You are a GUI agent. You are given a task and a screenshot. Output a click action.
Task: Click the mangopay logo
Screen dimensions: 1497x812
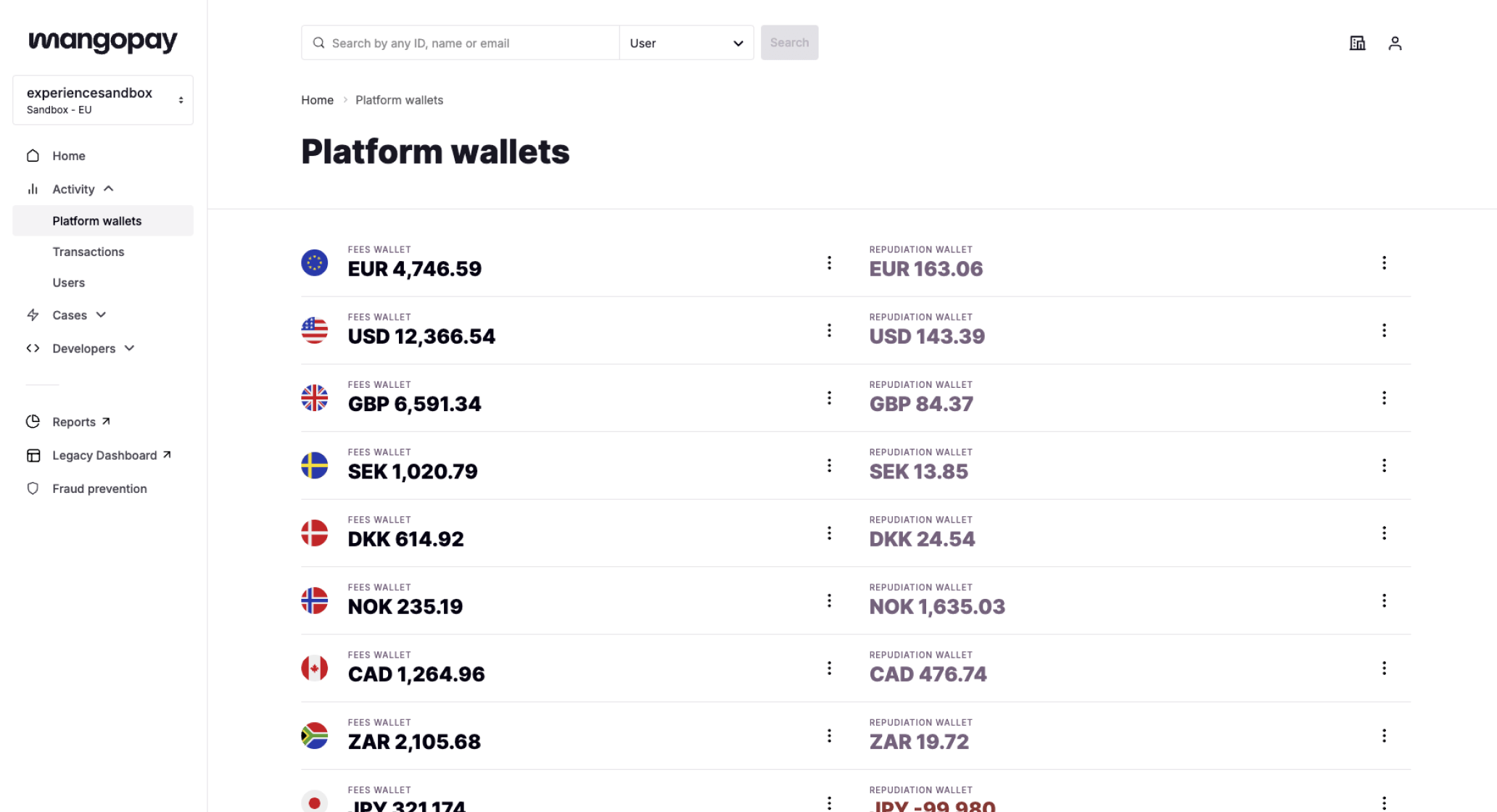click(x=102, y=41)
